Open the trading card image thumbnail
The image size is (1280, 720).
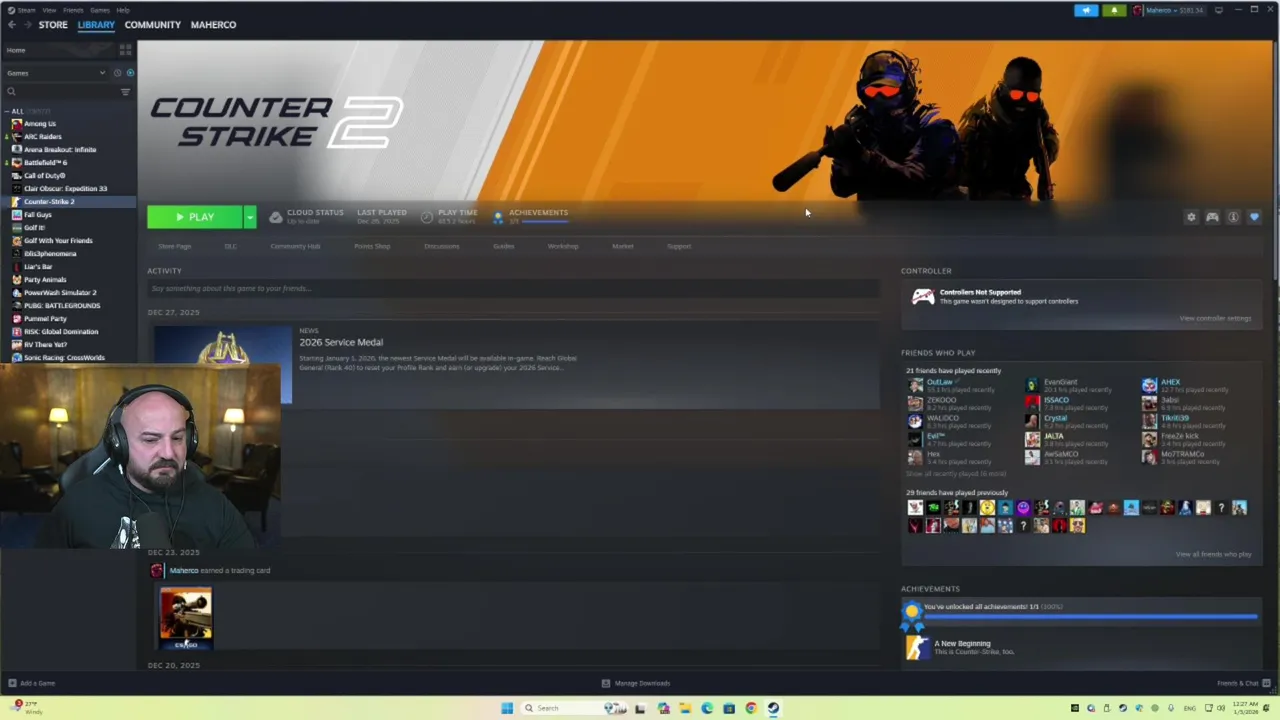tap(186, 617)
